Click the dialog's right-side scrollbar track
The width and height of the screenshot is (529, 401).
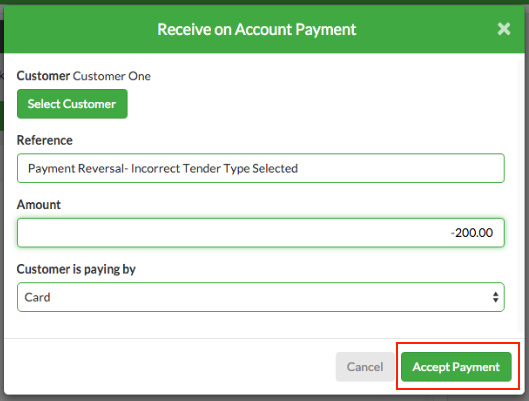[521, 196]
